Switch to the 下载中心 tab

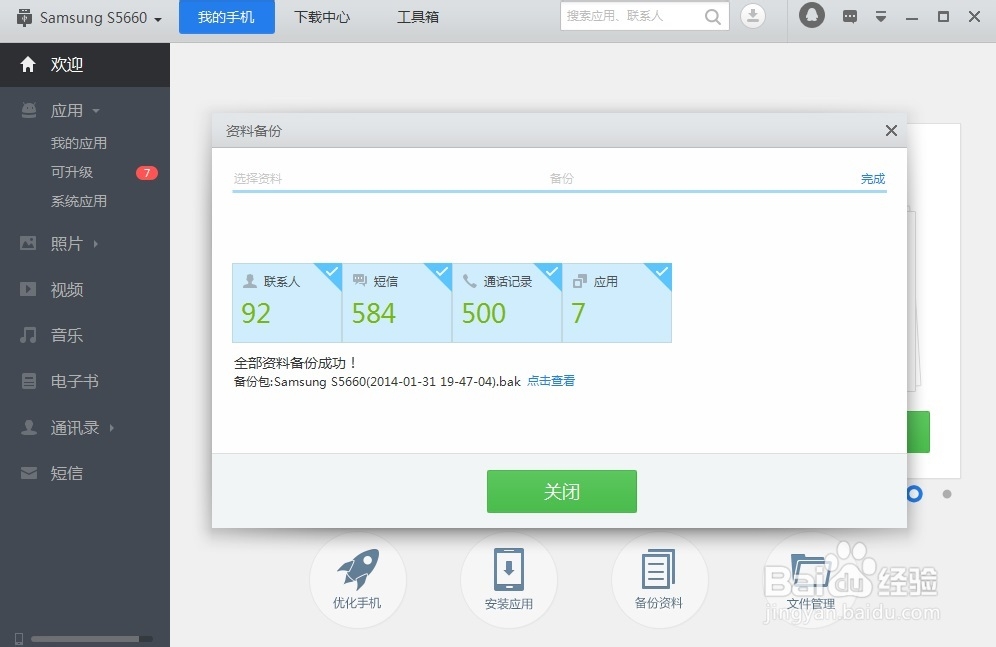click(322, 16)
